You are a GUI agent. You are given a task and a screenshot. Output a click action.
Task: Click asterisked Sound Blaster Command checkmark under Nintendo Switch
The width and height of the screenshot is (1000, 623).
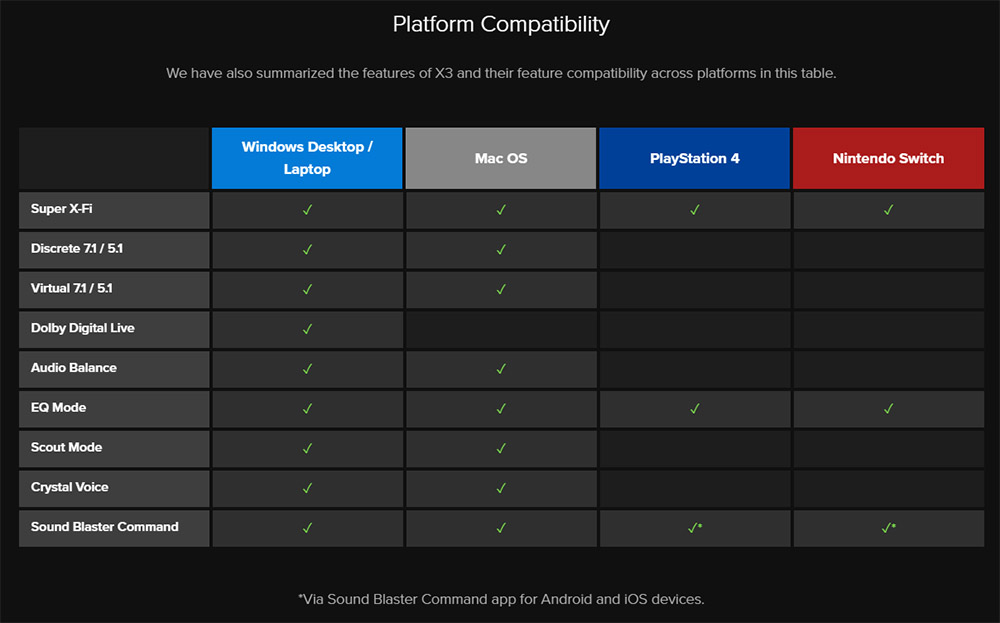[888, 528]
